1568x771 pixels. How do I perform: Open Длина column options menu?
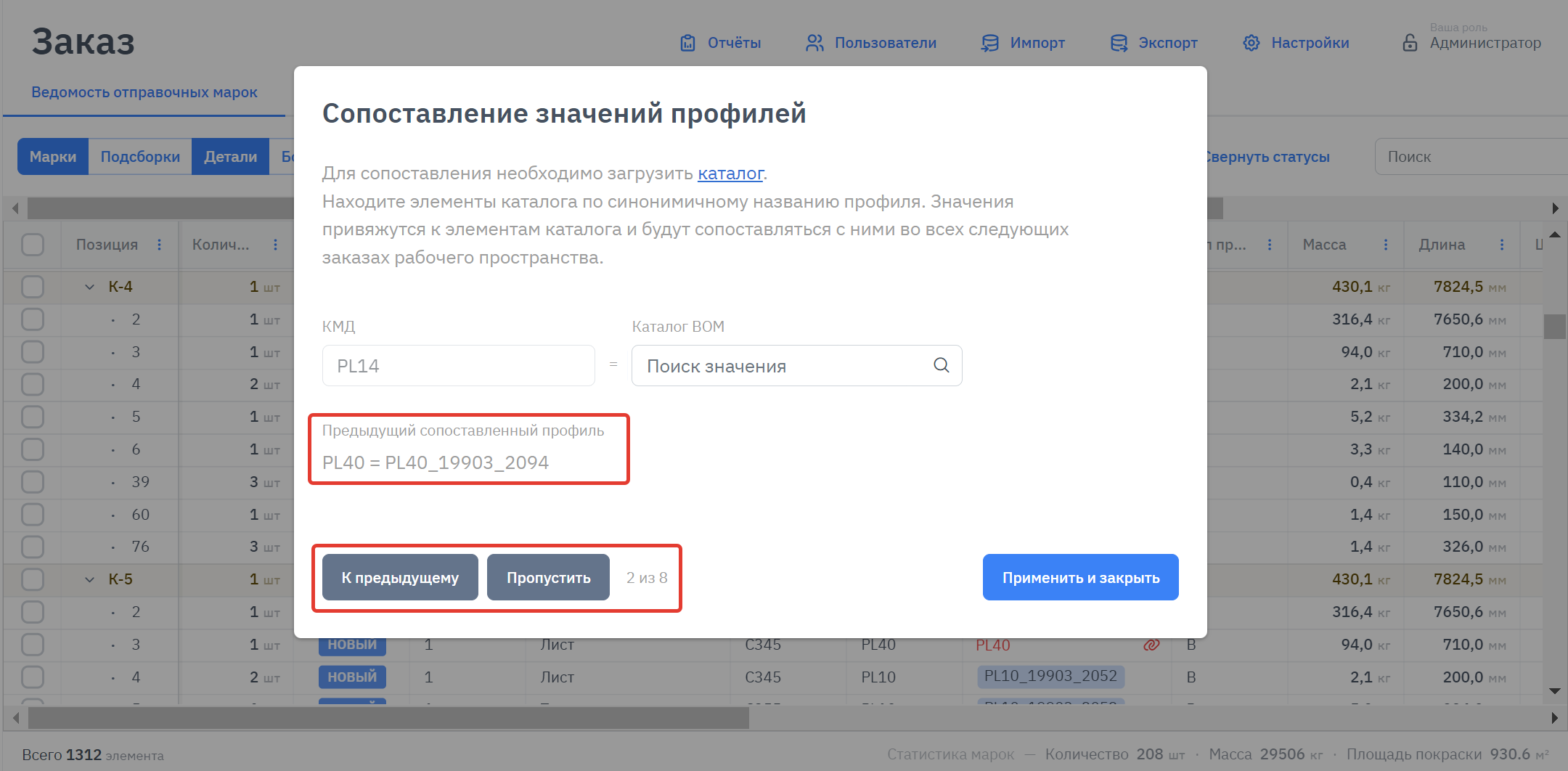click(1502, 245)
